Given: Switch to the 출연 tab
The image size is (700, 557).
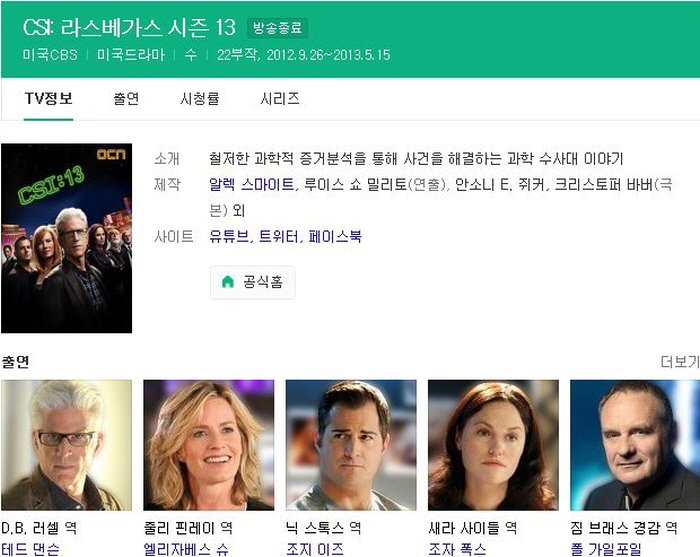Looking at the screenshot, I should pos(126,99).
